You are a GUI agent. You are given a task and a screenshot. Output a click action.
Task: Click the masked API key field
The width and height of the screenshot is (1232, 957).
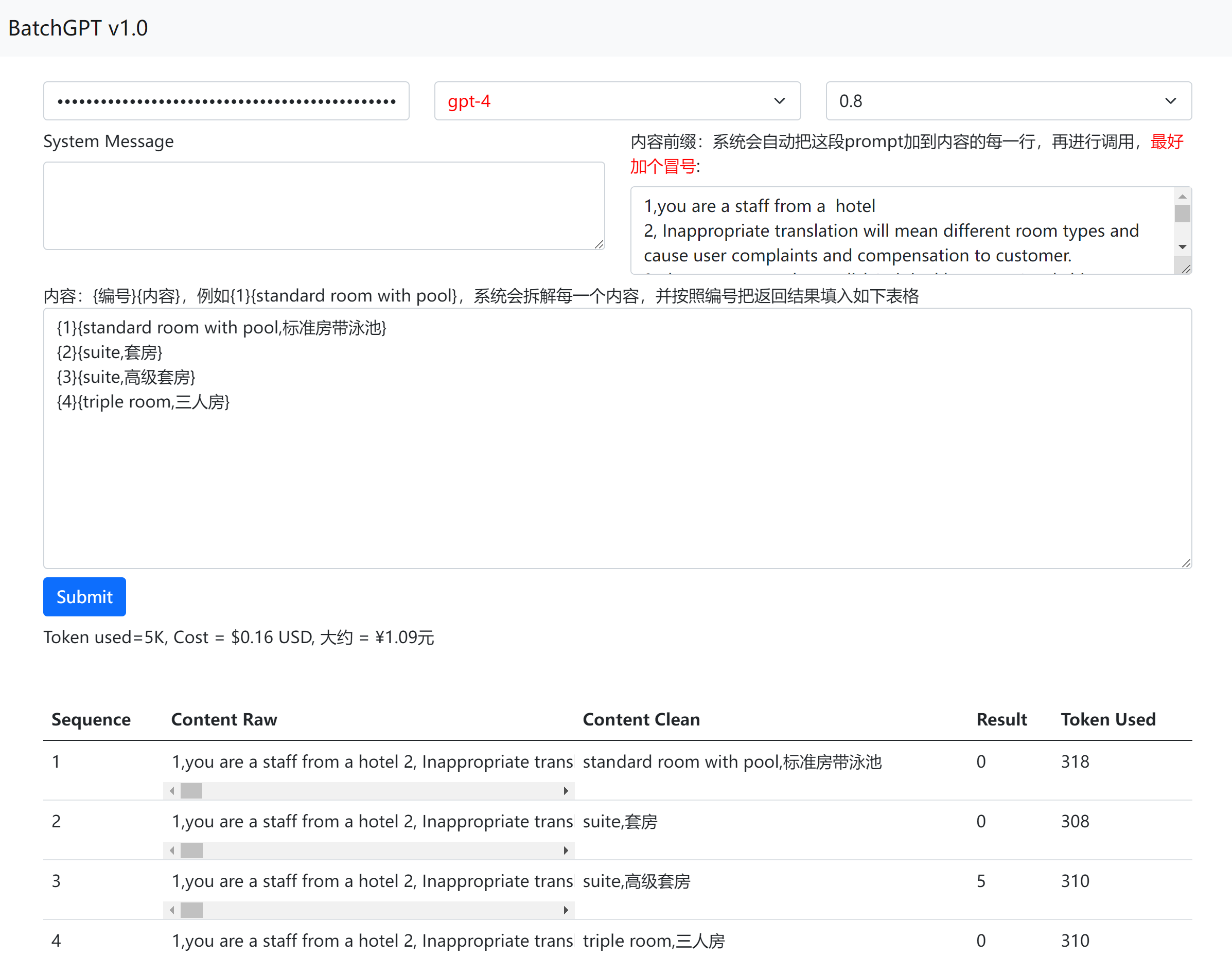(225, 101)
